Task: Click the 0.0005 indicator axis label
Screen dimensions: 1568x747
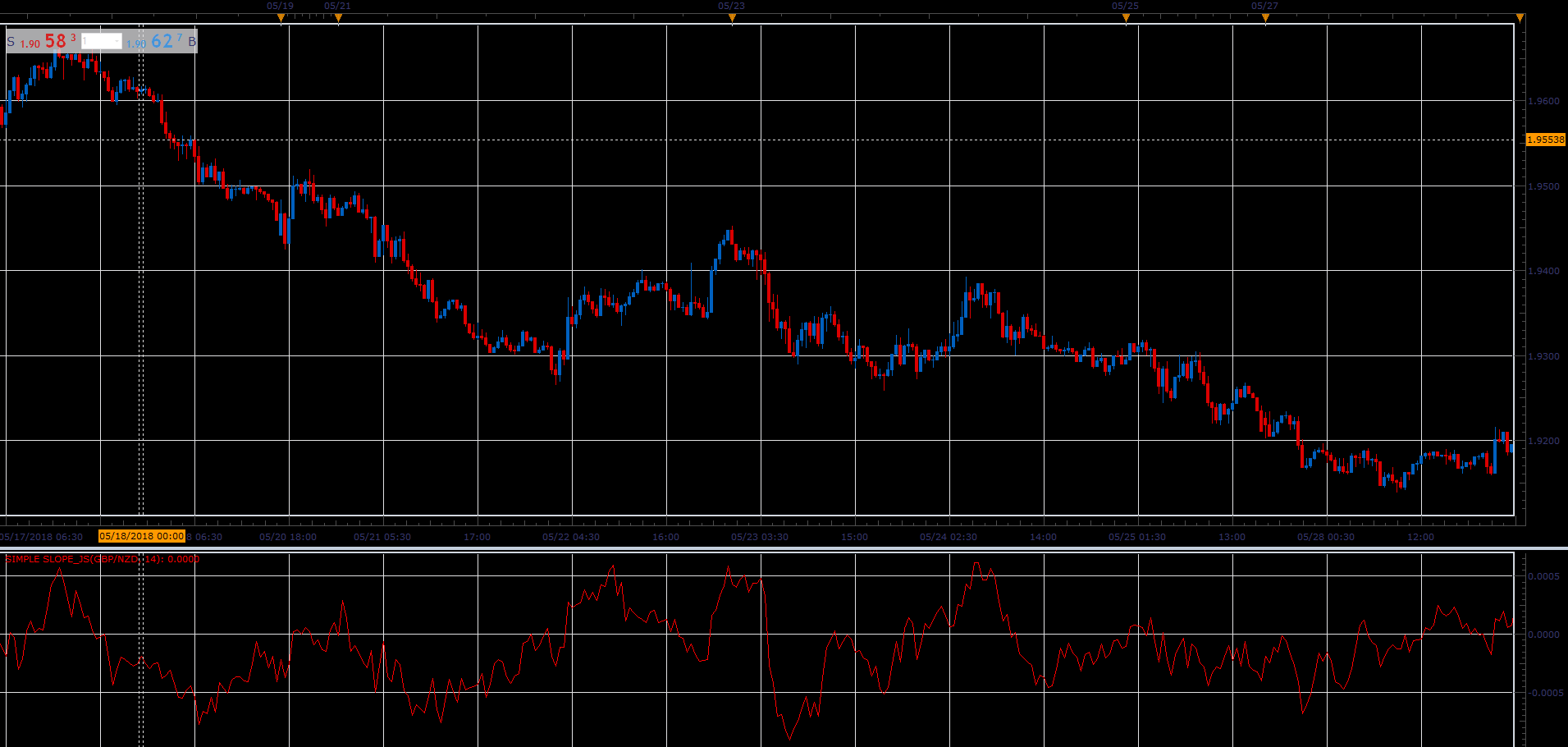Action: pyautogui.click(x=1543, y=576)
